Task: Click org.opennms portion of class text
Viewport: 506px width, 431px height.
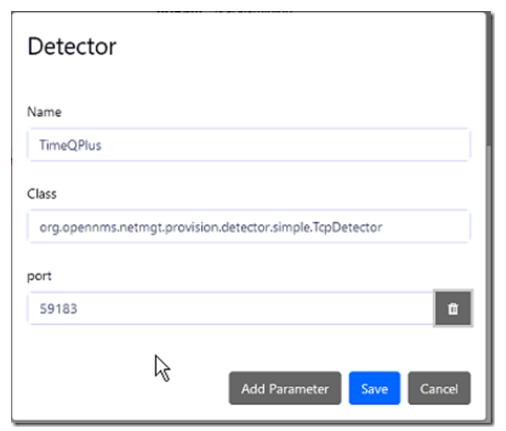Action: (x=78, y=228)
